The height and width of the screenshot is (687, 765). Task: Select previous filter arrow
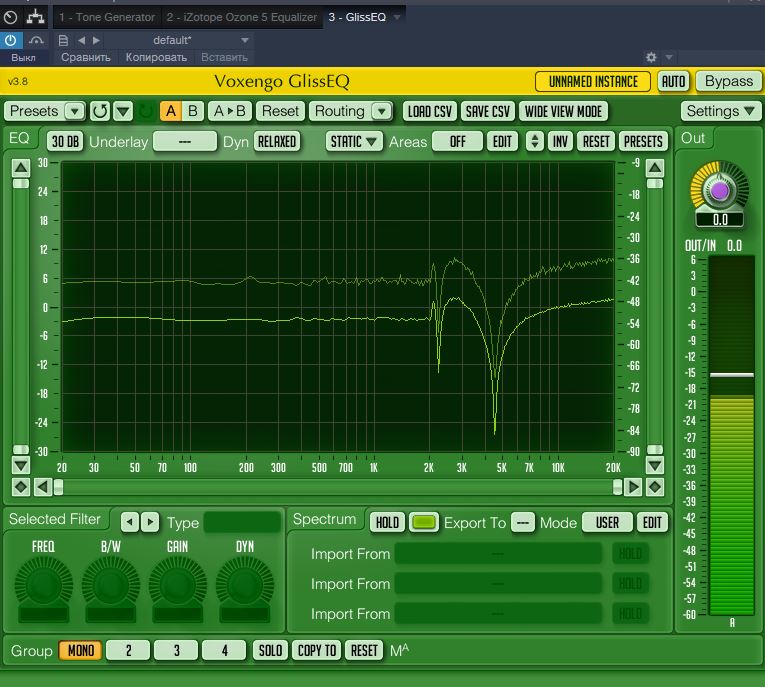pyautogui.click(x=129, y=522)
